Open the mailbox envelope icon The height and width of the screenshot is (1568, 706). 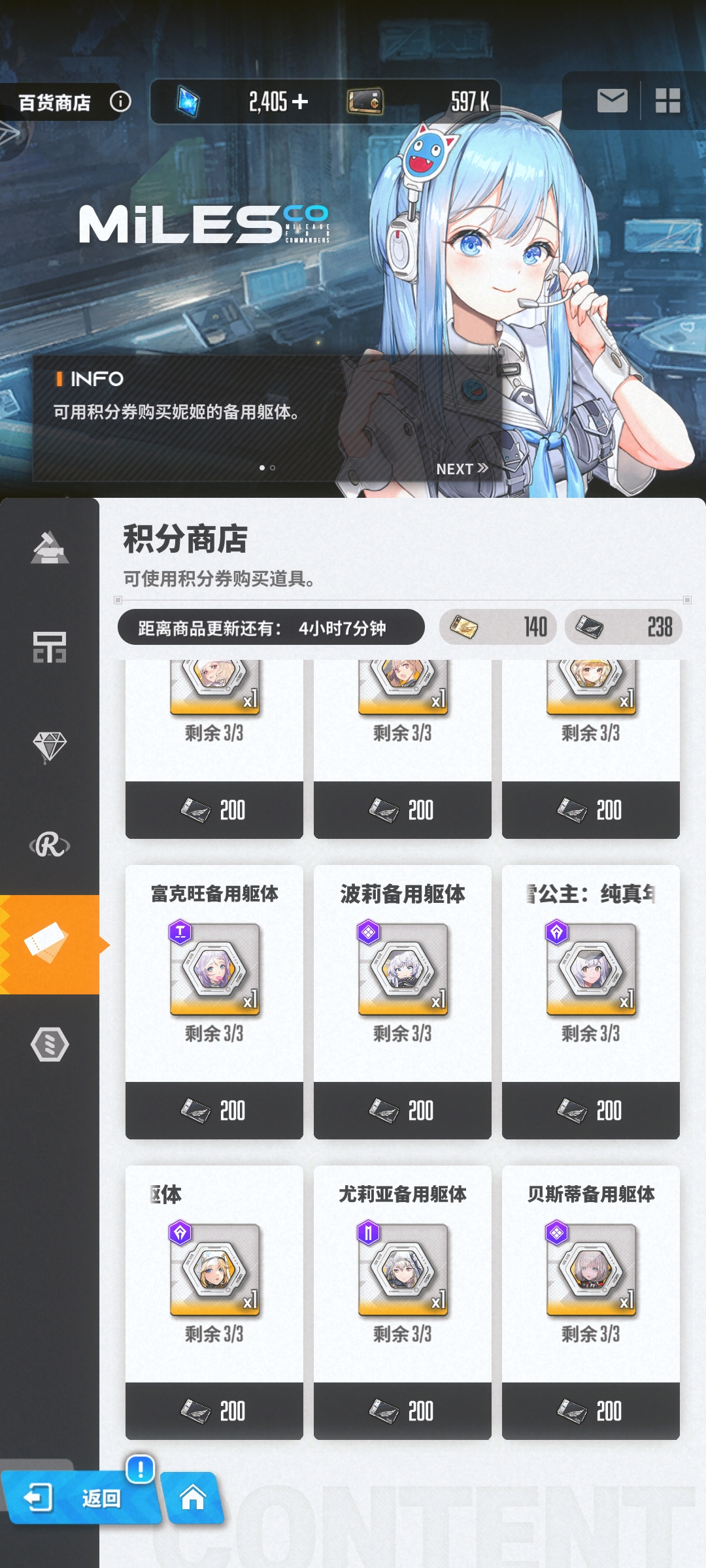[x=612, y=101]
